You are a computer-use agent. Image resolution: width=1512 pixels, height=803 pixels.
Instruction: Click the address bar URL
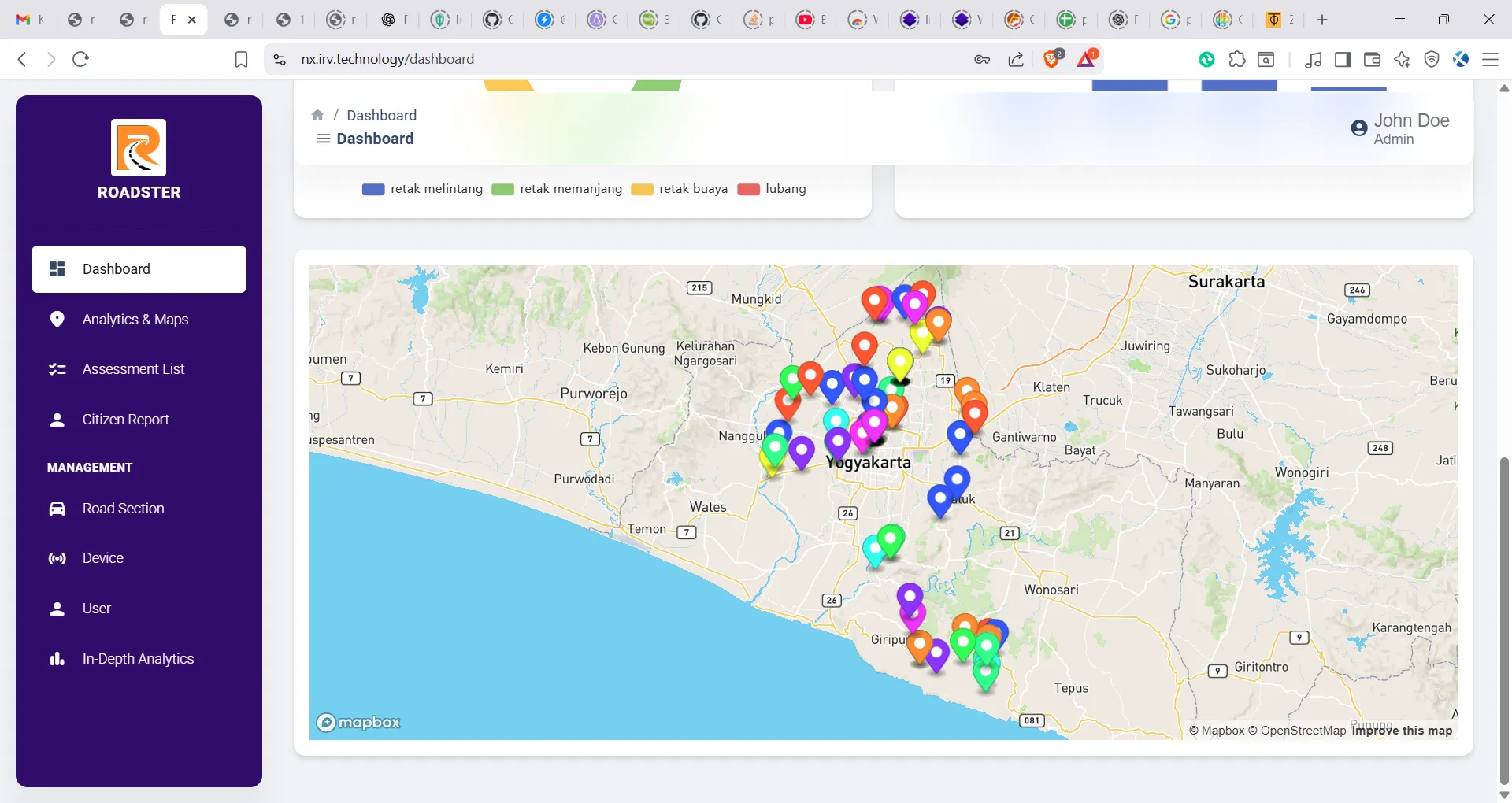pos(387,59)
